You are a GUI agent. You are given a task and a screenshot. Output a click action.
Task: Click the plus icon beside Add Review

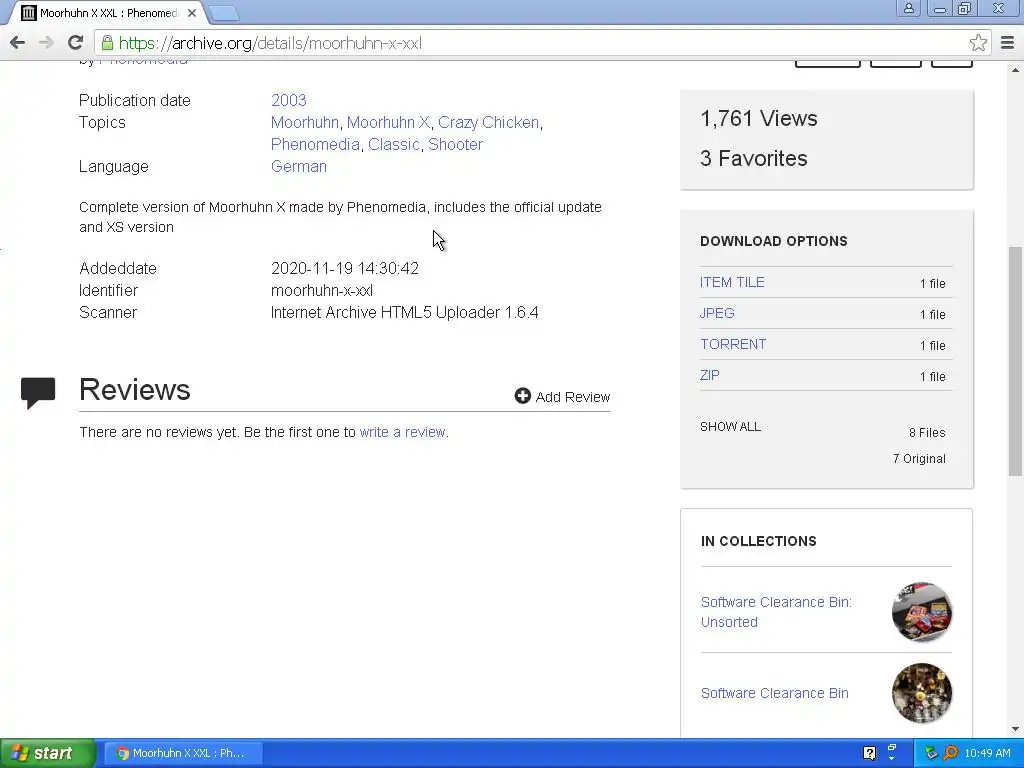click(522, 396)
